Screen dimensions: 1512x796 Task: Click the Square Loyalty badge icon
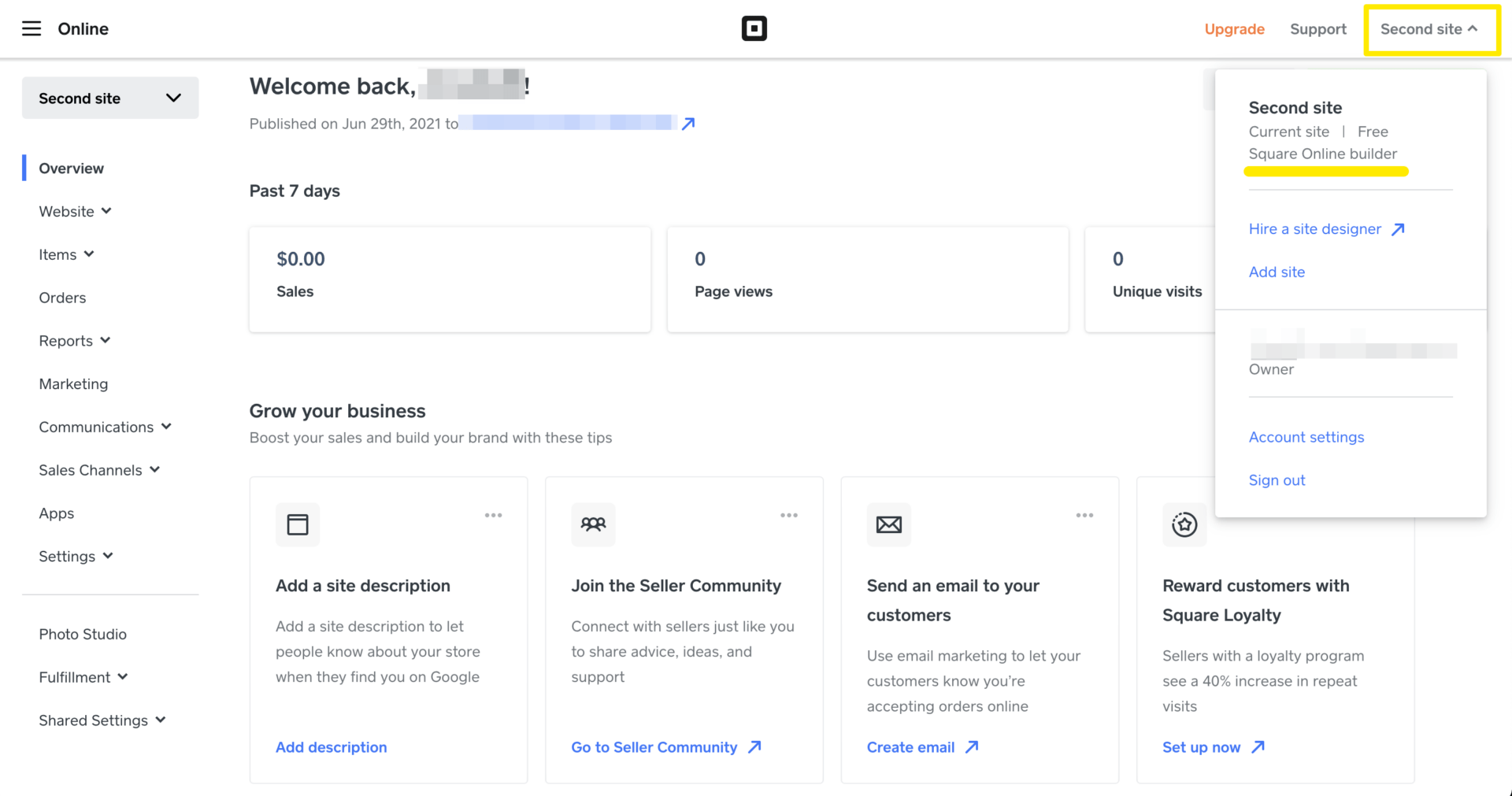coord(1184,524)
